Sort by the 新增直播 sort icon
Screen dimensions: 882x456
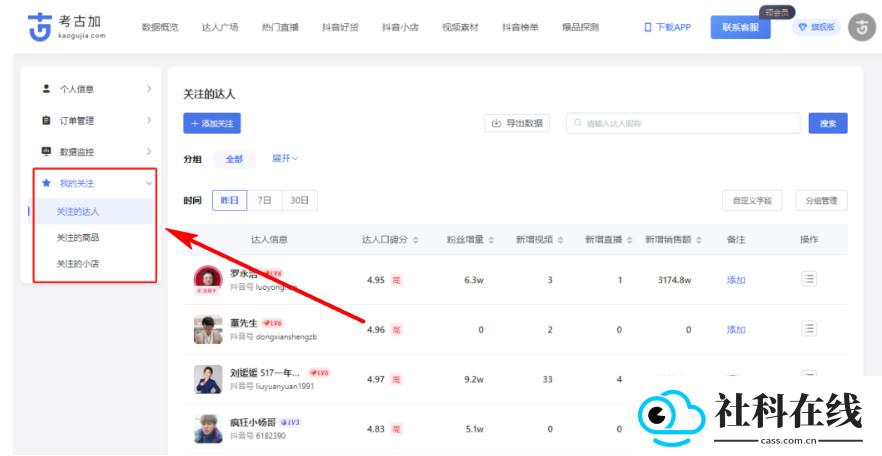629,240
